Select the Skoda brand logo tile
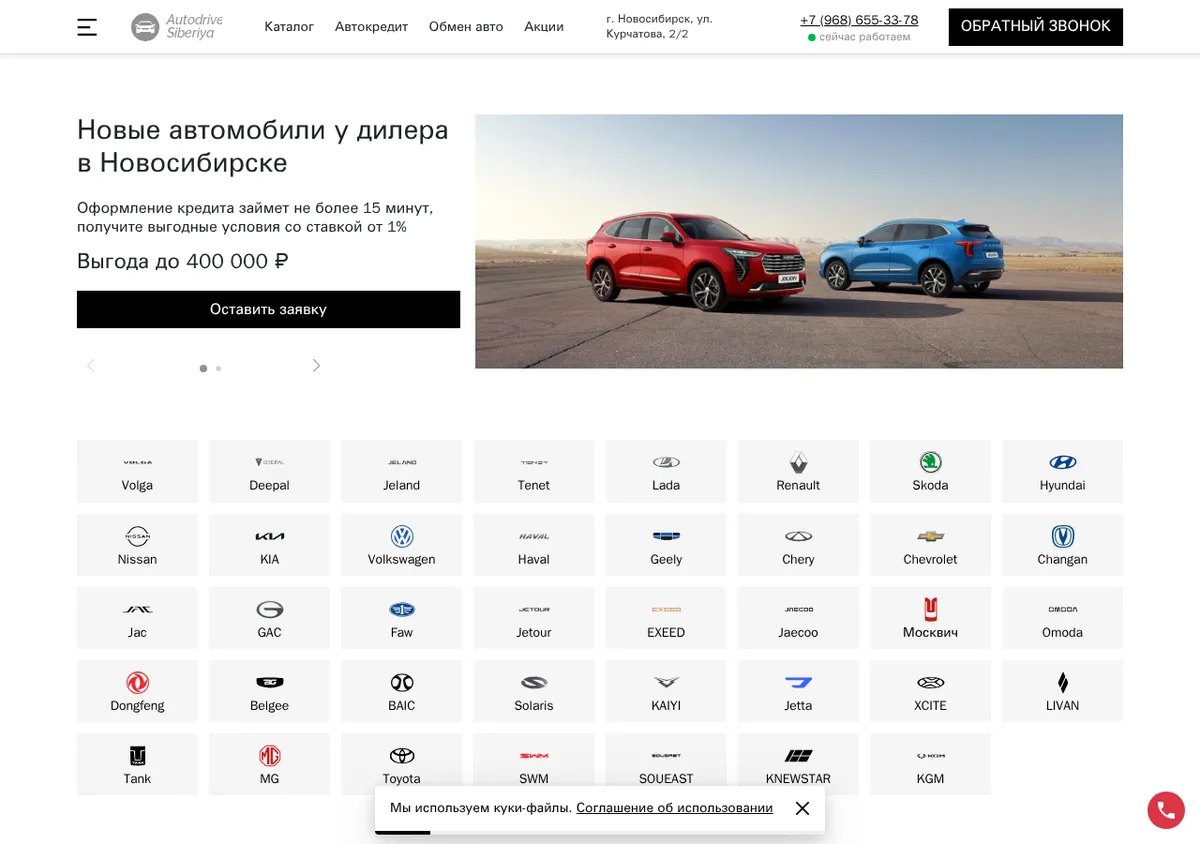 pyautogui.click(x=930, y=471)
